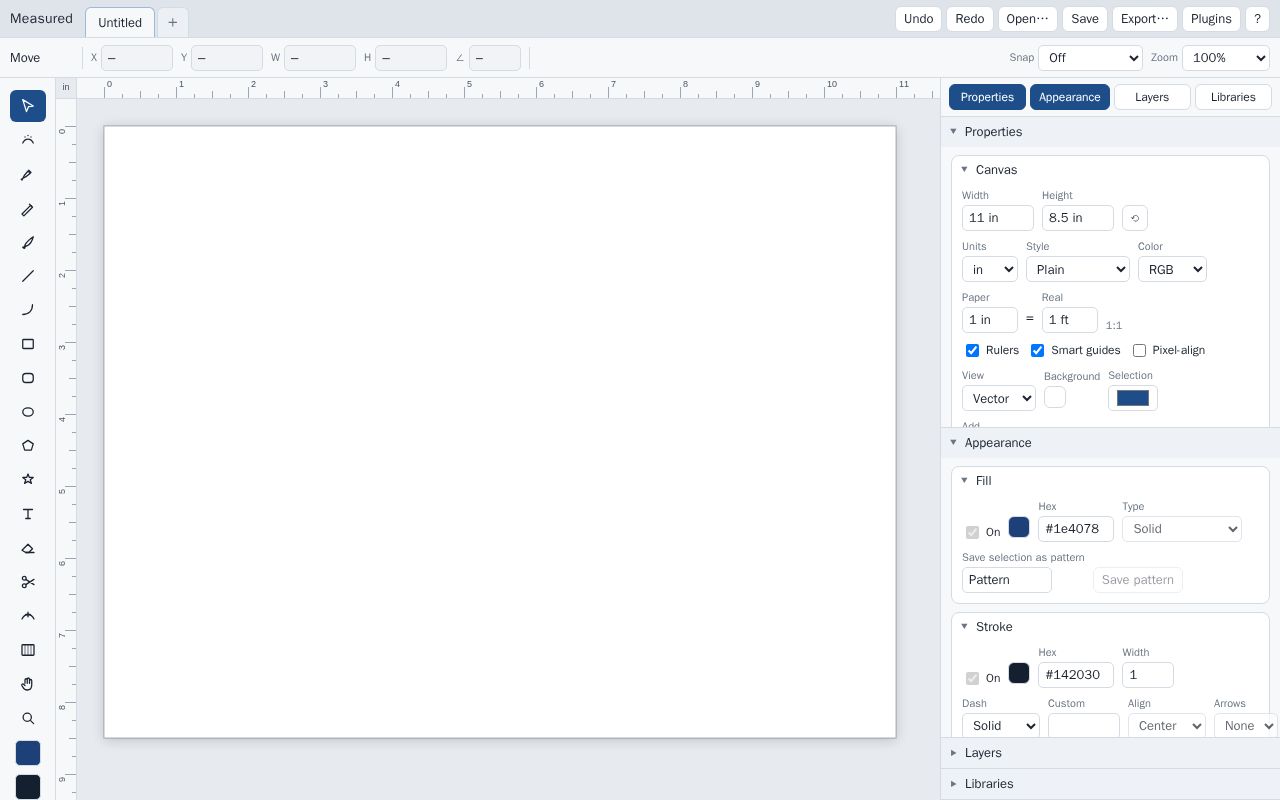The height and width of the screenshot is (800, 1280).
Task: Open the Color mode dropdown
Action: 1172,269
